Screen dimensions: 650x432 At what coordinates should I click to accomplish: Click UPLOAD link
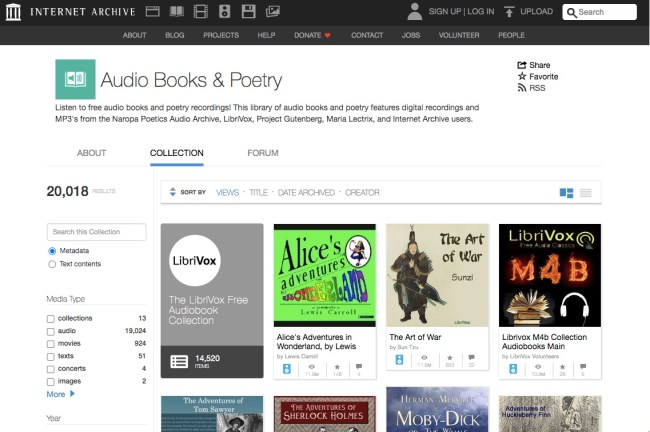click(x=536, y=12)
